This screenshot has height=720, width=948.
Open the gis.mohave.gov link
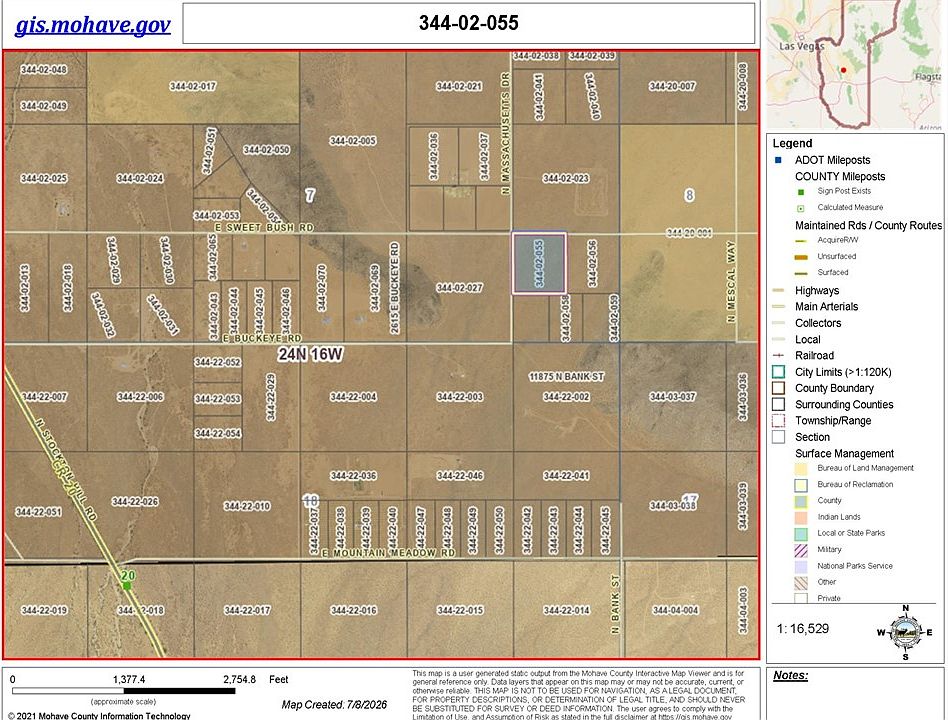click(93, 25)
